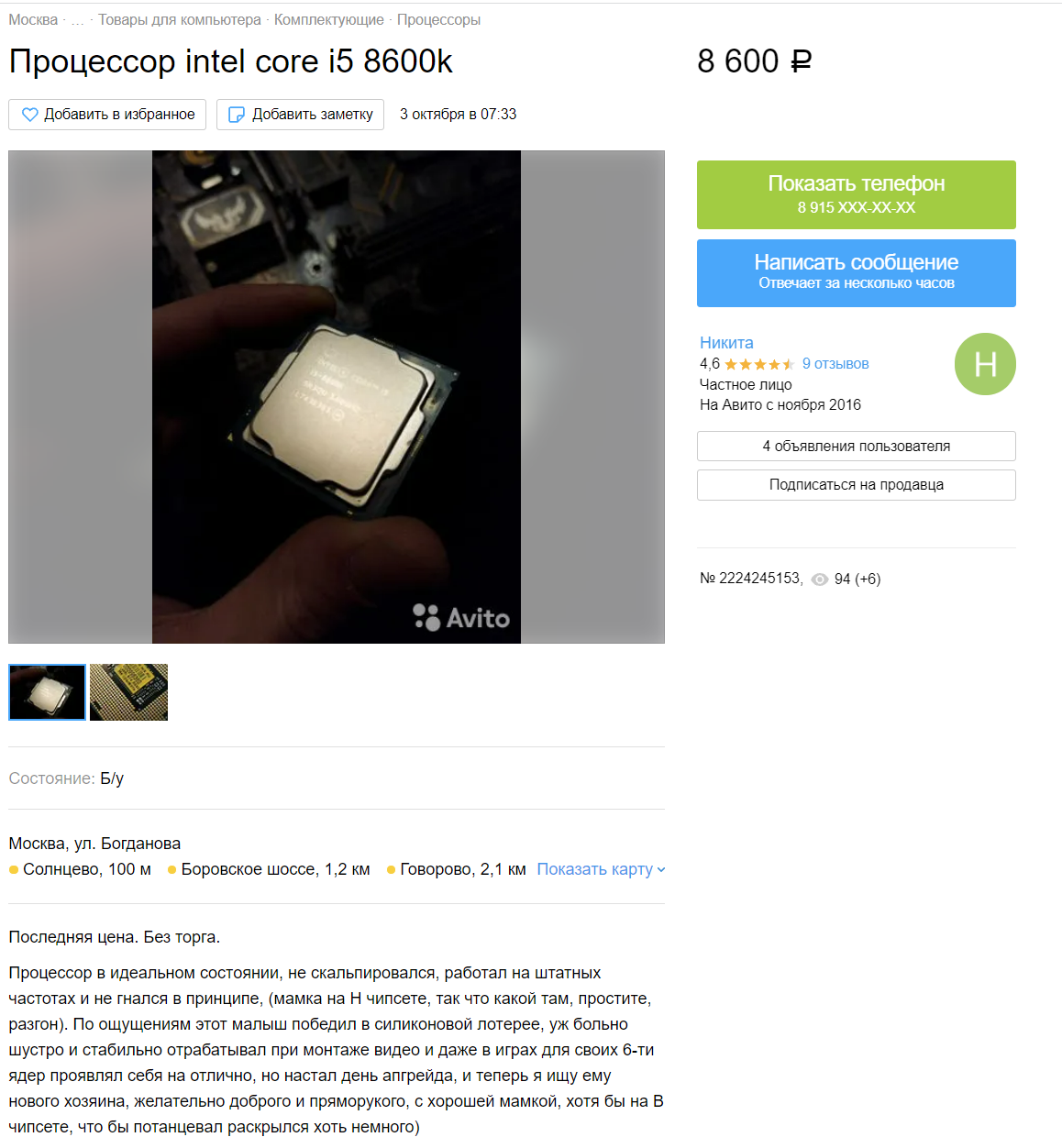Expand Показать карту dropdown

click(601, 869)
